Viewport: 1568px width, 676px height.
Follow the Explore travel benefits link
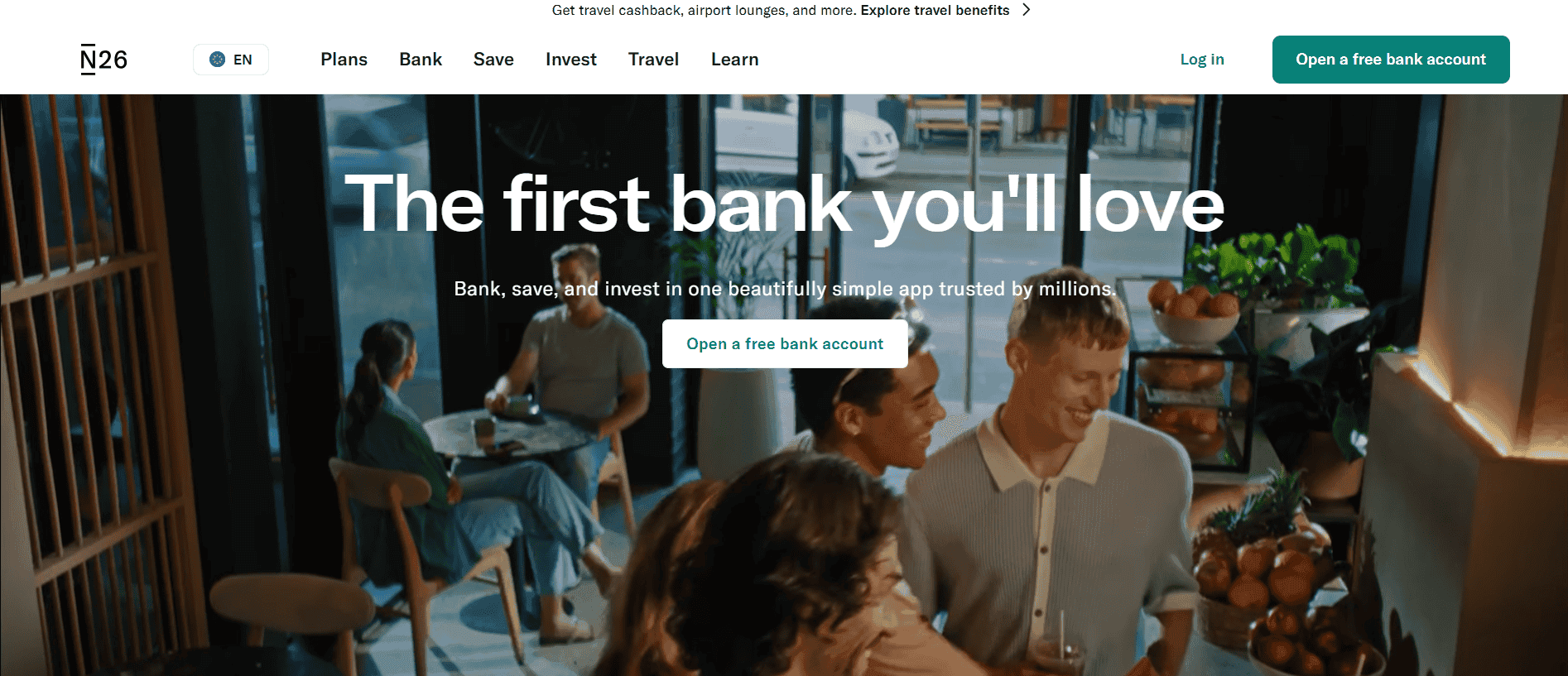pos(935,10)
